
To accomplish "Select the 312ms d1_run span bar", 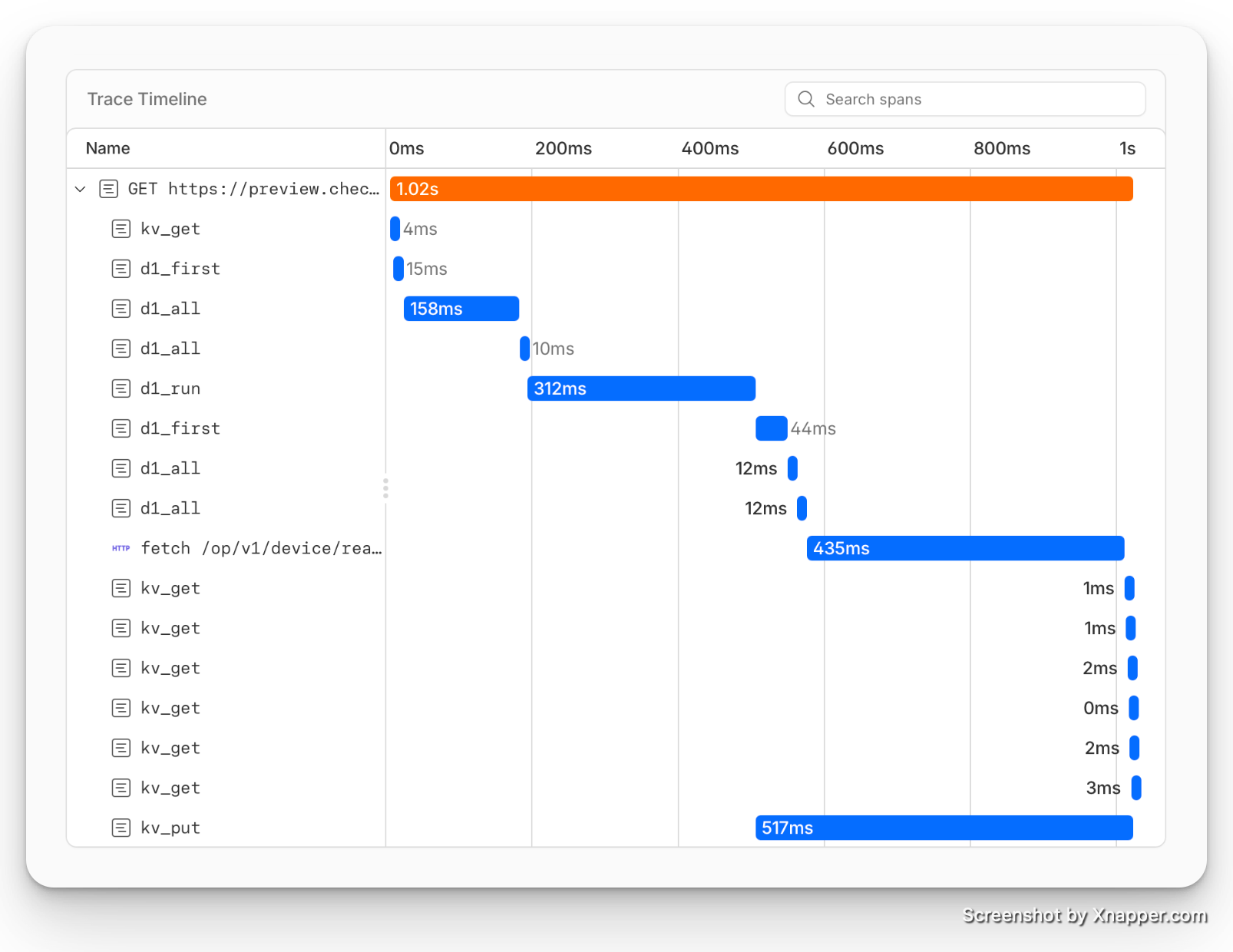I will [641, 388].
